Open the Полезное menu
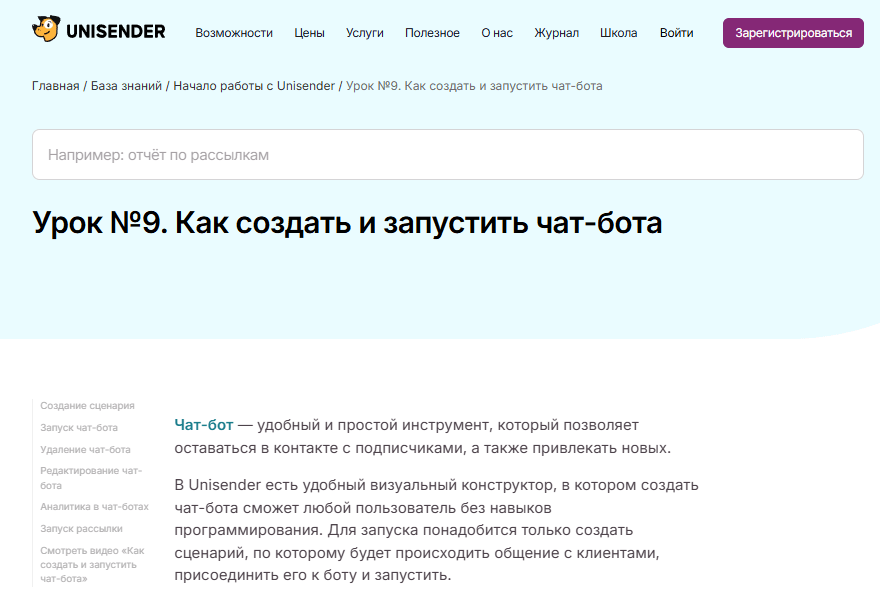The image size is (880, 605). point(432,33)
